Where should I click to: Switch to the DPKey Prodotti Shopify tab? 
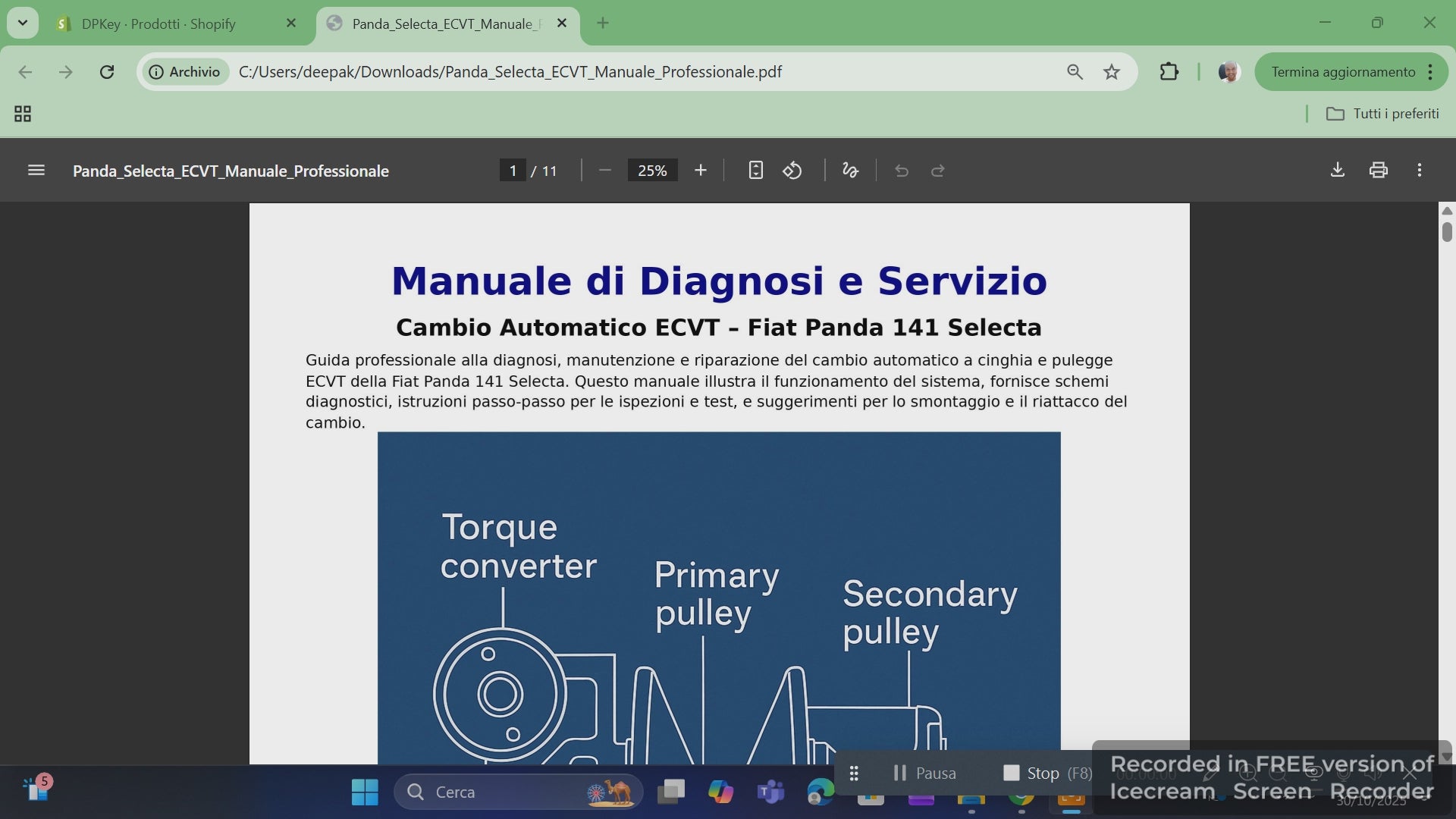pyautogui.click(x=159, y=24)
